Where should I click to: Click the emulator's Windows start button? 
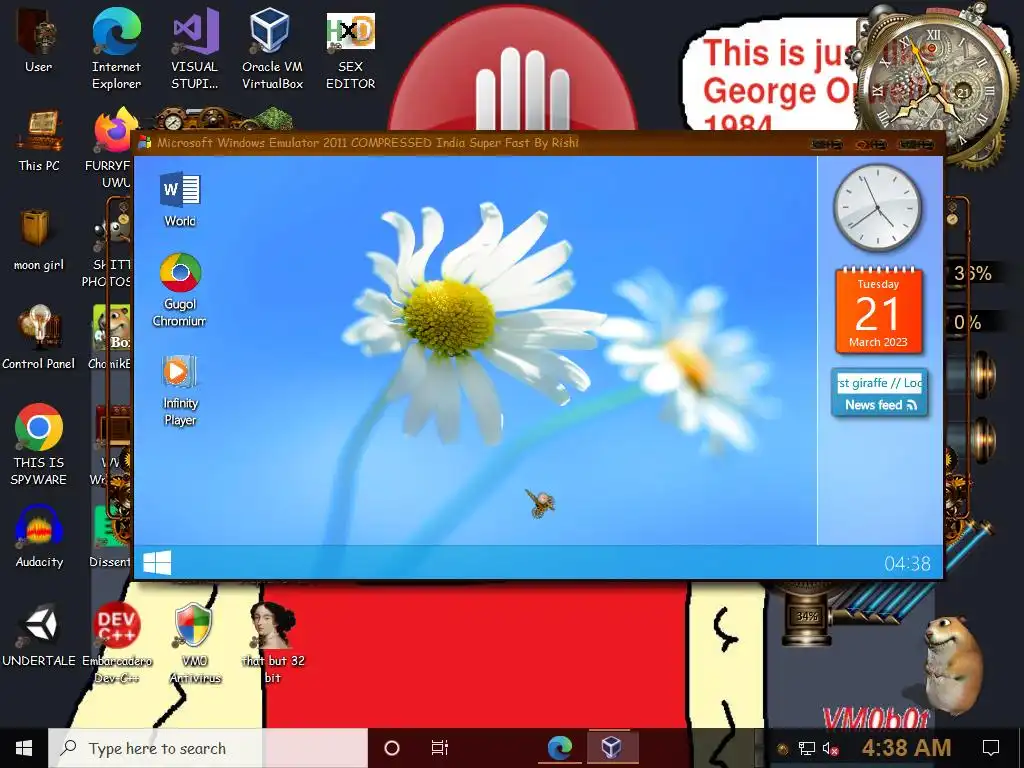[x=157, y=562]
